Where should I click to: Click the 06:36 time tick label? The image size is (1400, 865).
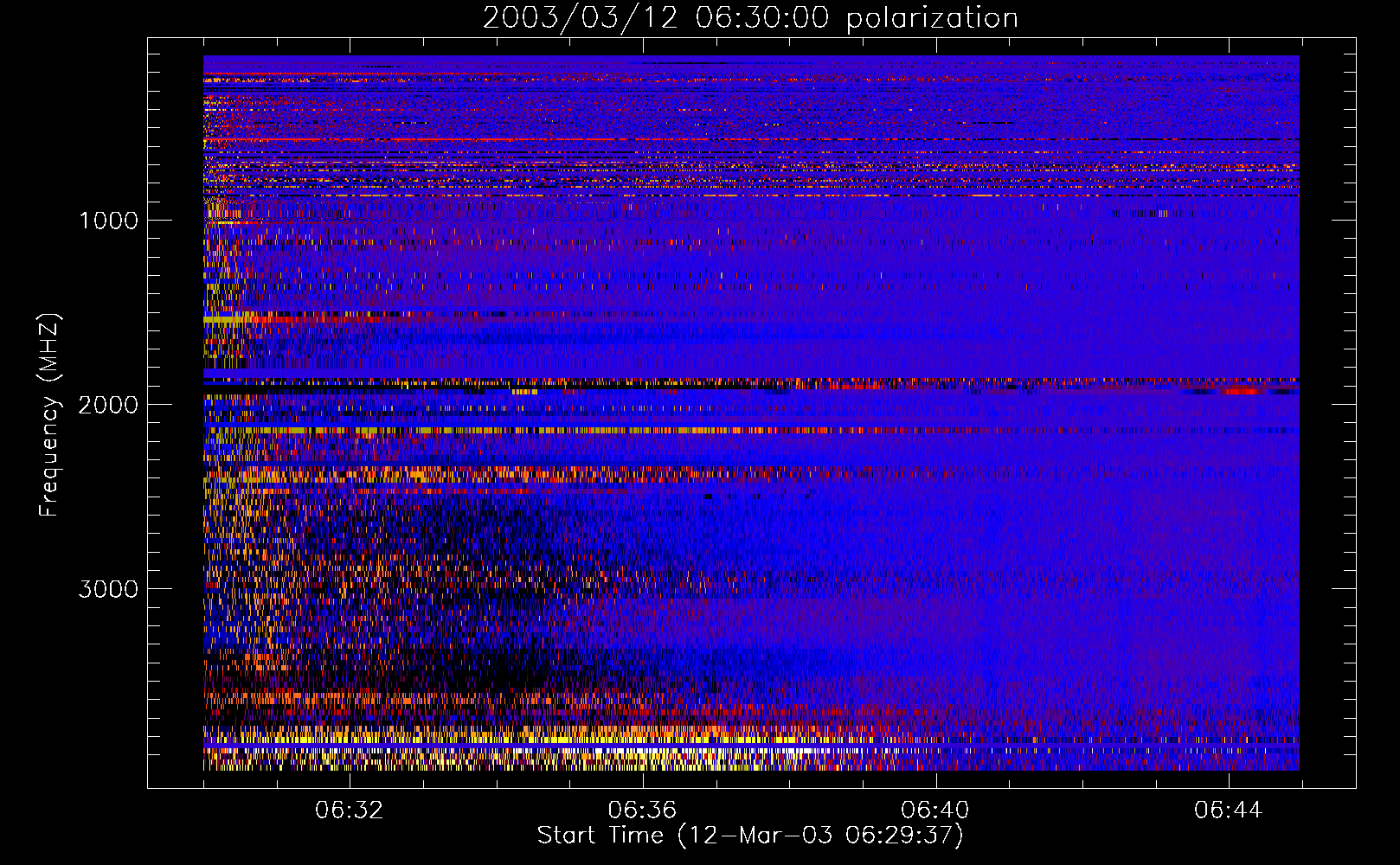tap(642, 811)
